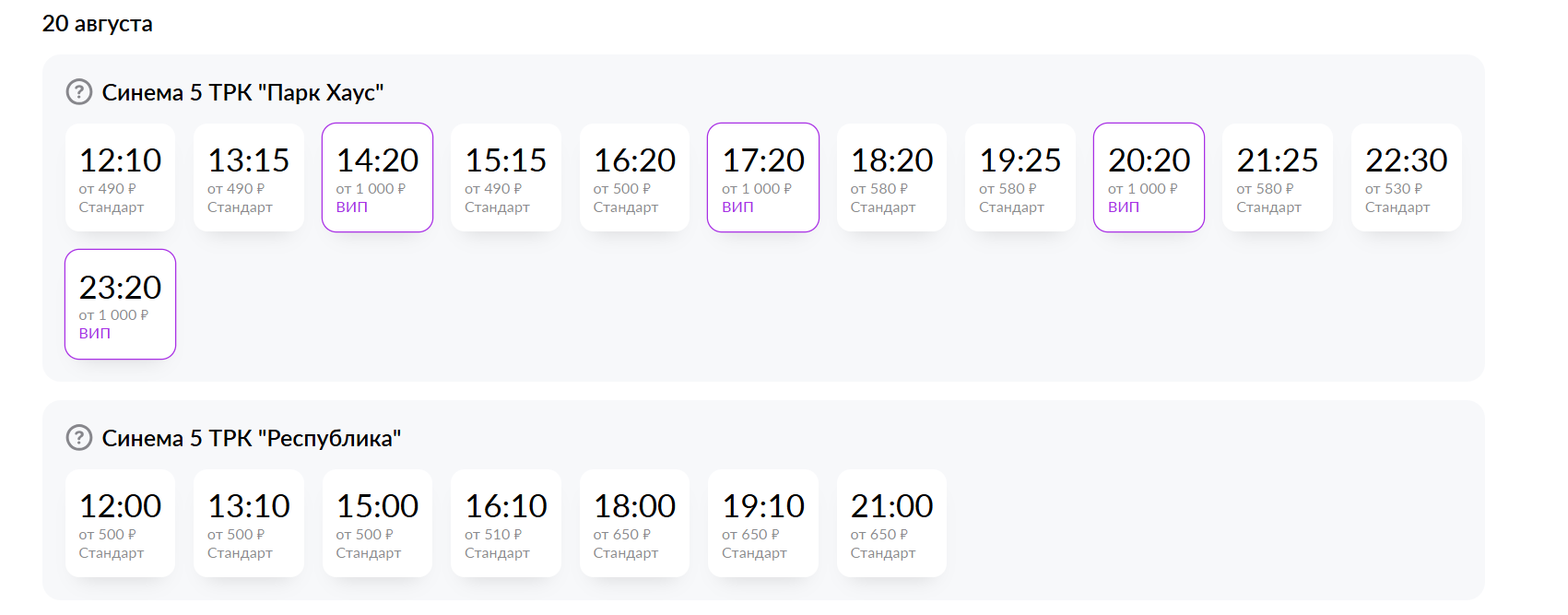Viewport: 1568px width, 615px height.
Task: Choose 18:20 Стандарт session
Action: (x=891, y=178)
